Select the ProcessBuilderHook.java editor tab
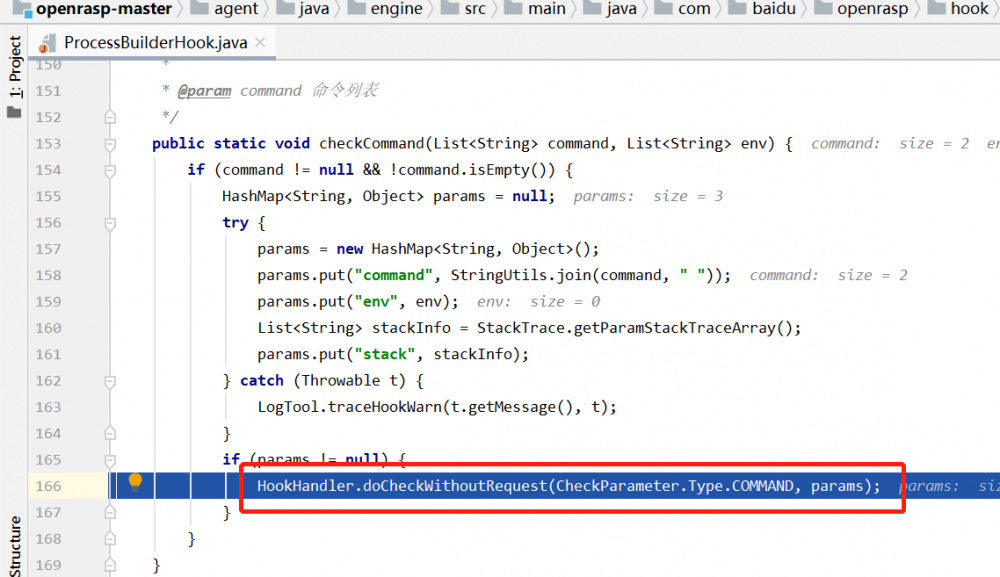This screenshot has height=577, width=1000. (x=153, y=42)
